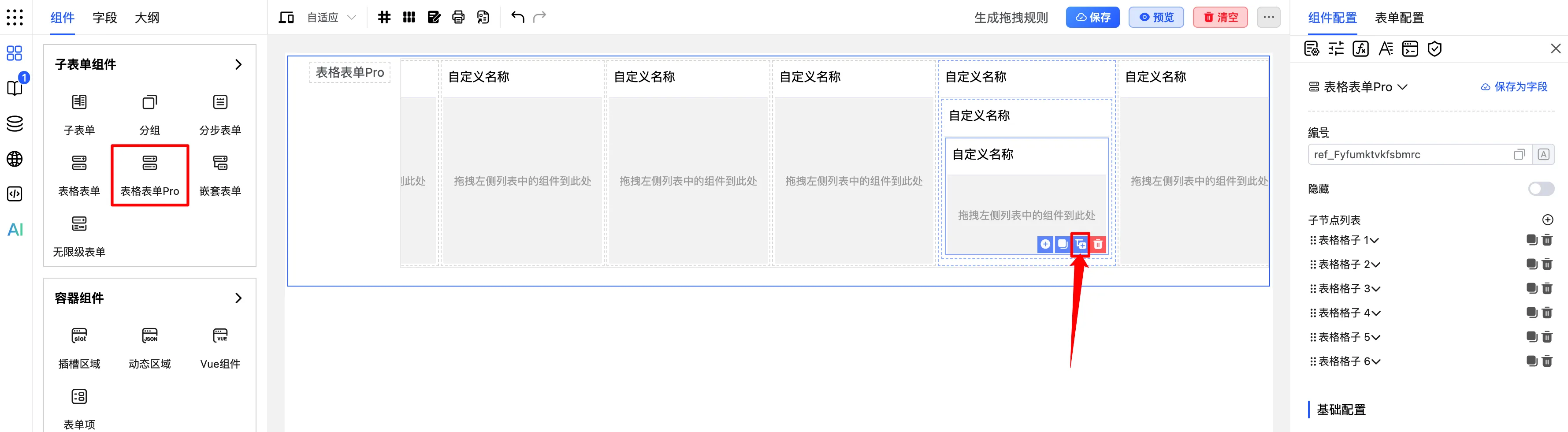
Task: Open the print form icon in toolbar
Action: click(x=458, y=18)
